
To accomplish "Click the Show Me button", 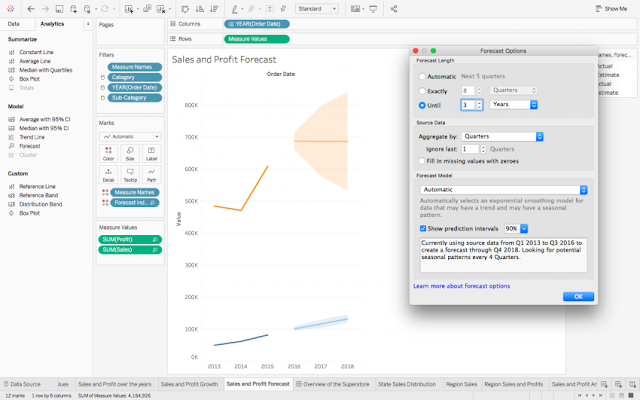I will coord(611,9).
